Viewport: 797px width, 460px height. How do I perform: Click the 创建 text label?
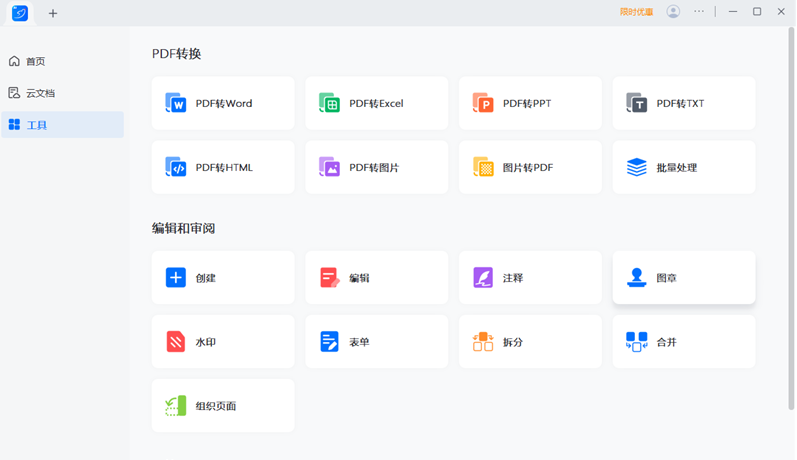206,278
